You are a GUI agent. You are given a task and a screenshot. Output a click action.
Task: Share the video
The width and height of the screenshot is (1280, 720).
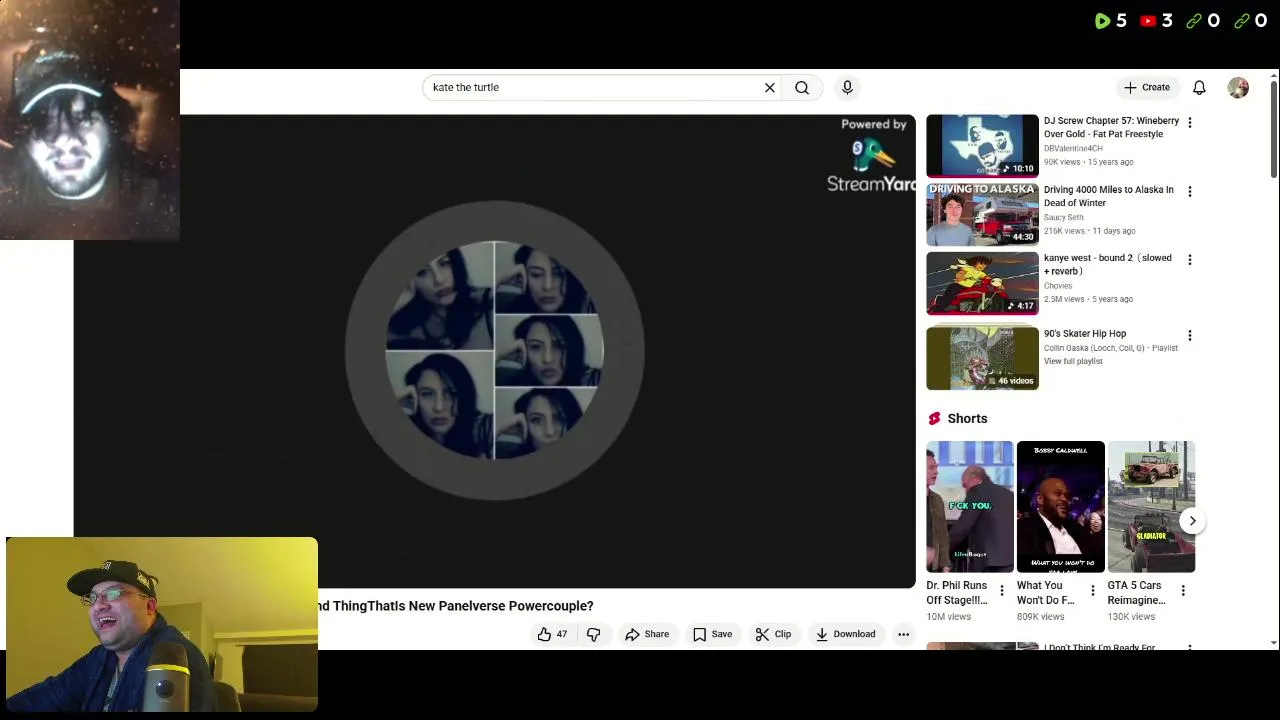coord(647,634)
